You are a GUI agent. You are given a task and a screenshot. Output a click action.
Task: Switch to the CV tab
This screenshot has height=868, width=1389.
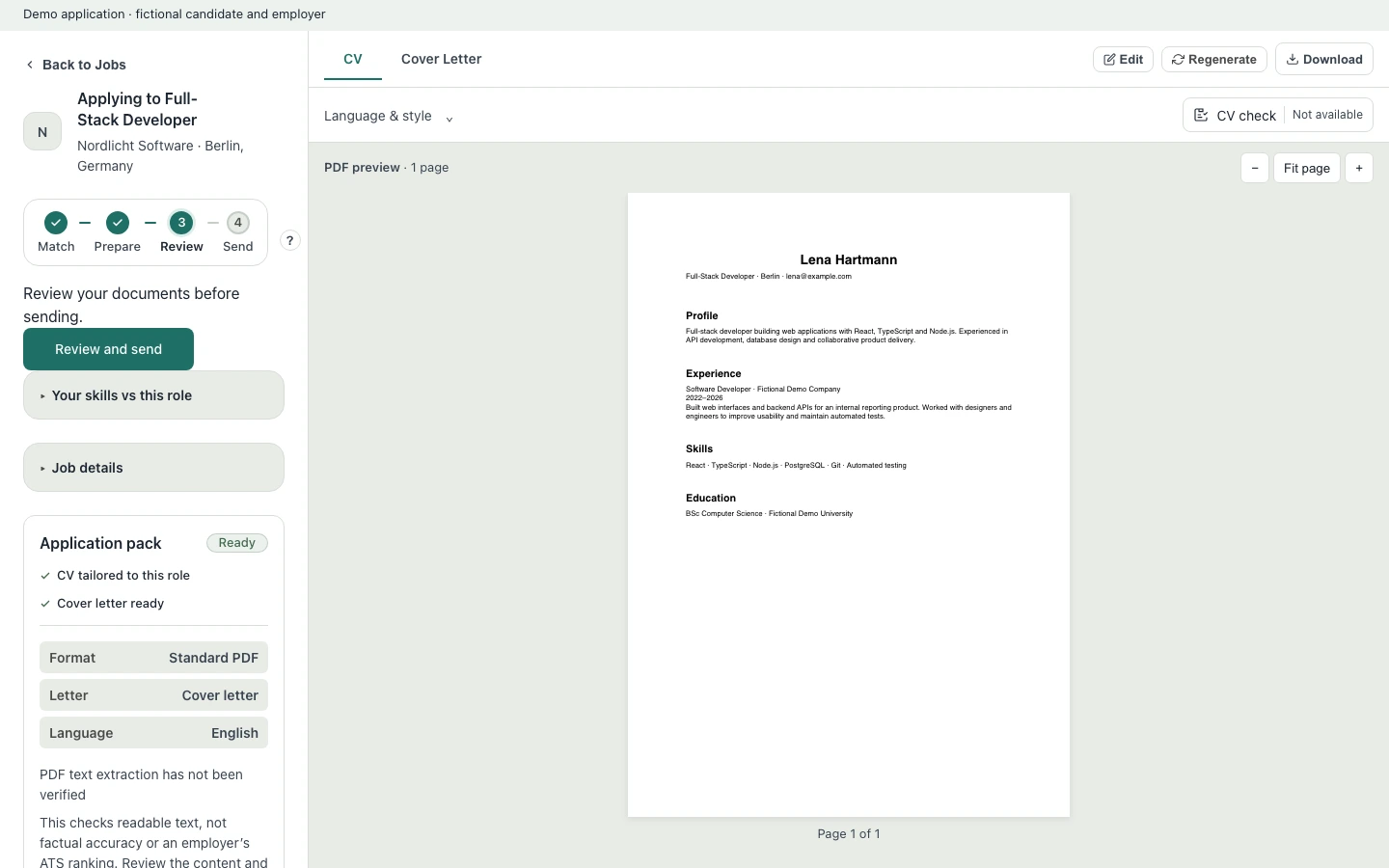(x=353, y=59)
